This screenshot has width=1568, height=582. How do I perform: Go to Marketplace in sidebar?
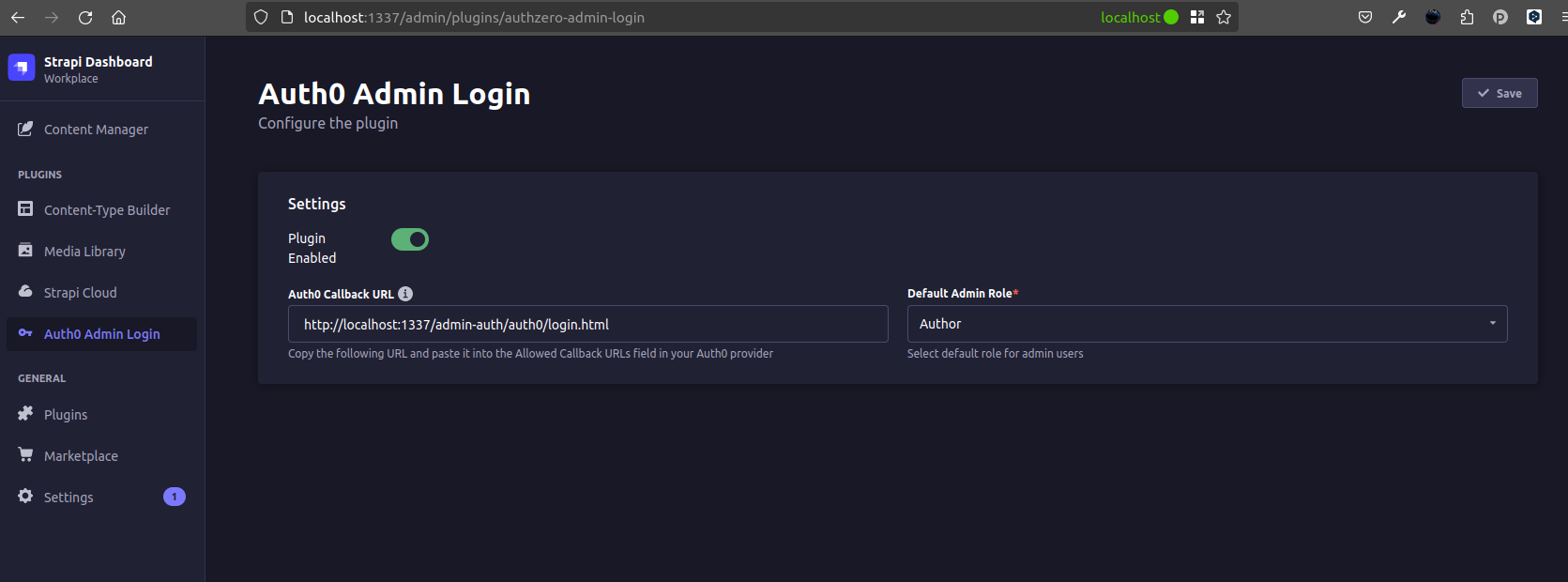[102, 456]
